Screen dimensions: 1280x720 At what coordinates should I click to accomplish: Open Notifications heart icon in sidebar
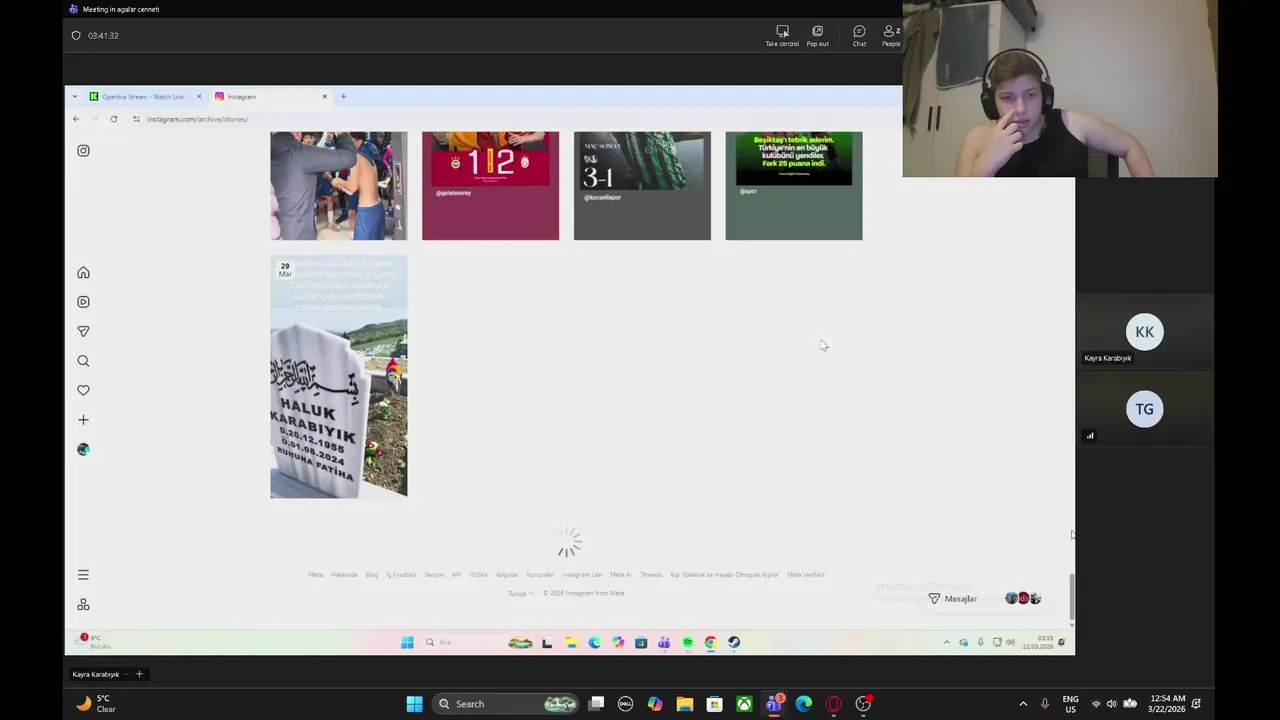(83, 390)
